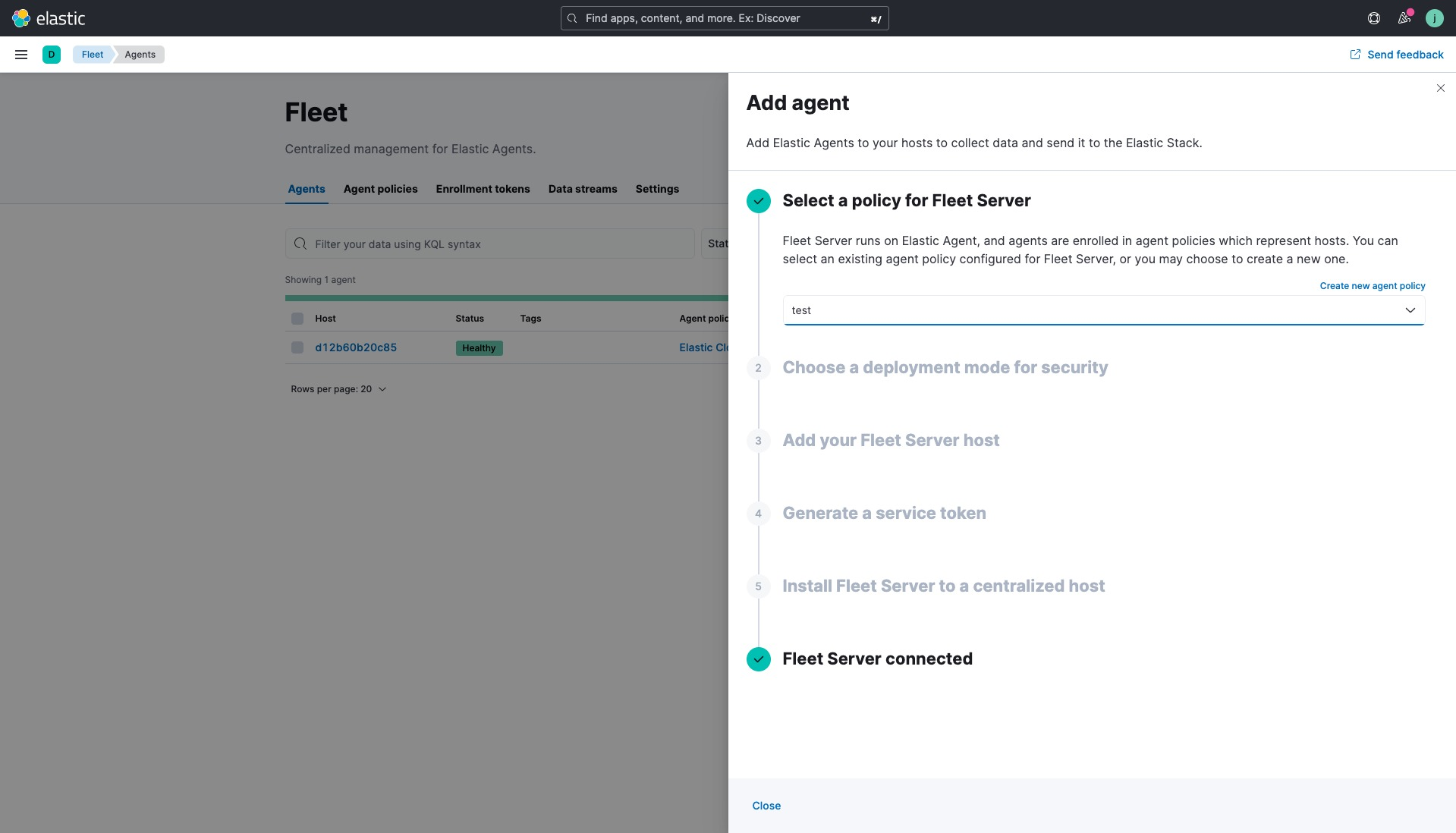The width and height of the screenshot is (1456, 833).
Task: Expand the Rows per page selector
Action: pos(338,388)
